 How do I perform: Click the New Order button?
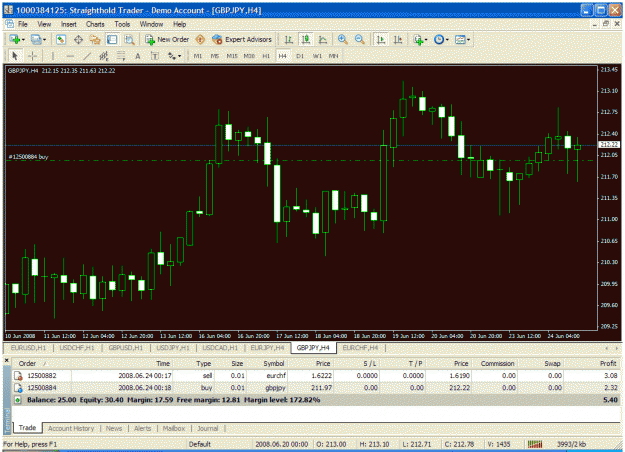pos(167,39)
